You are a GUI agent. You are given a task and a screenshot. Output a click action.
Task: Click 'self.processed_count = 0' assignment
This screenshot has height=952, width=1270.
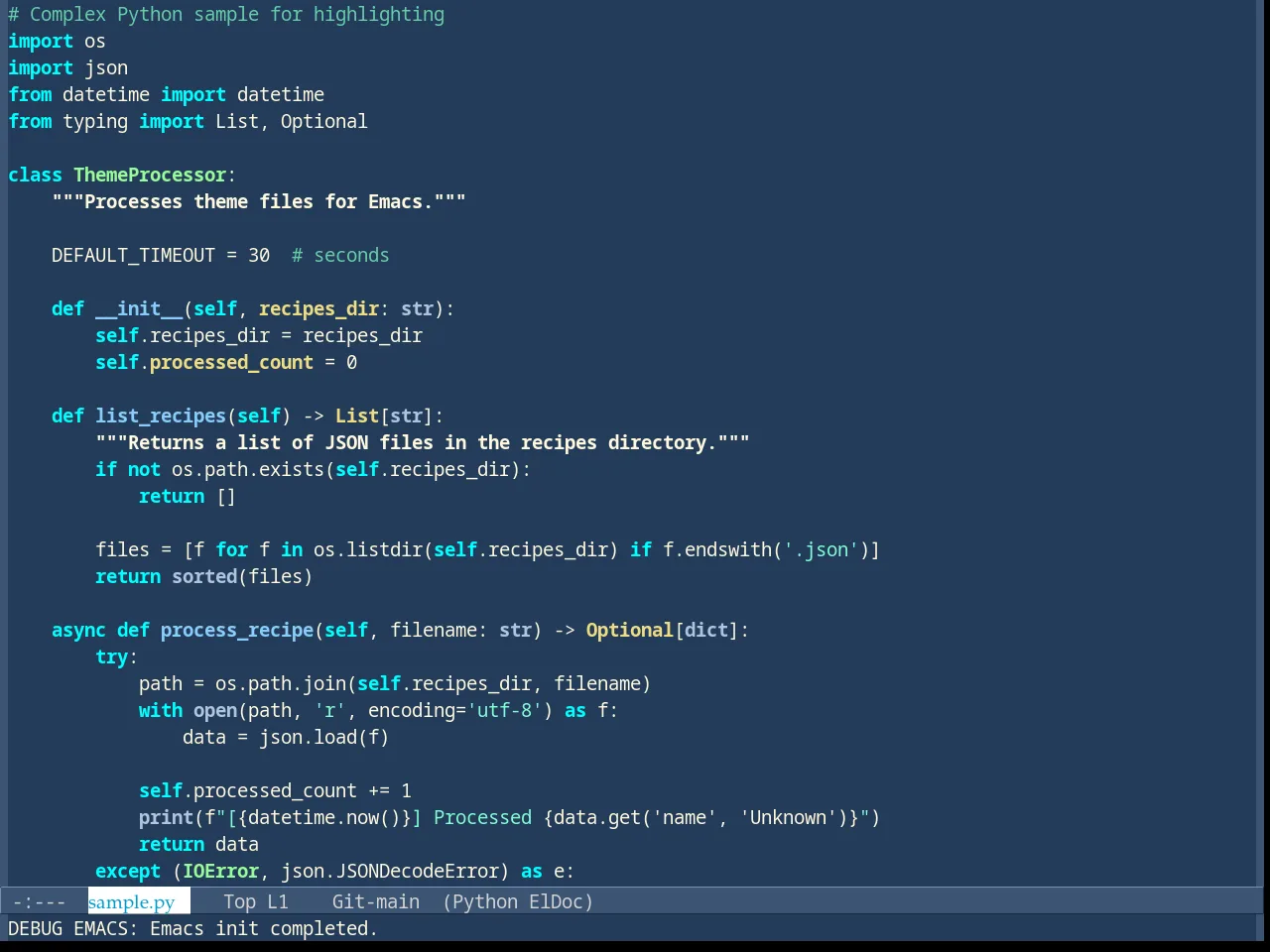click(x=226, y=362)
